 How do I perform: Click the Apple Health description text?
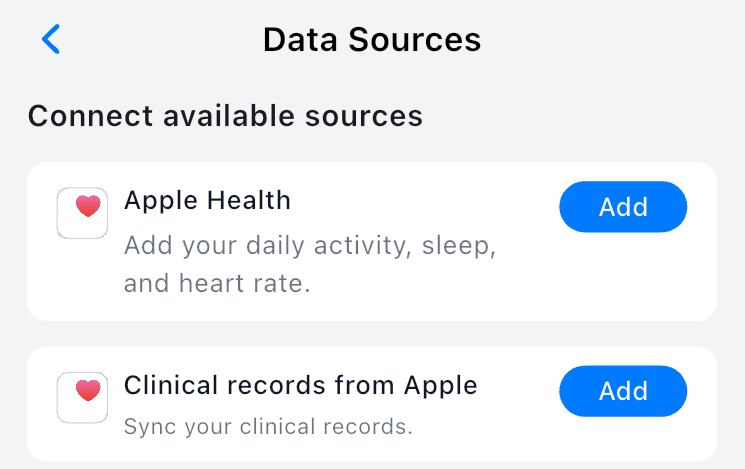[x=310, y=263]
